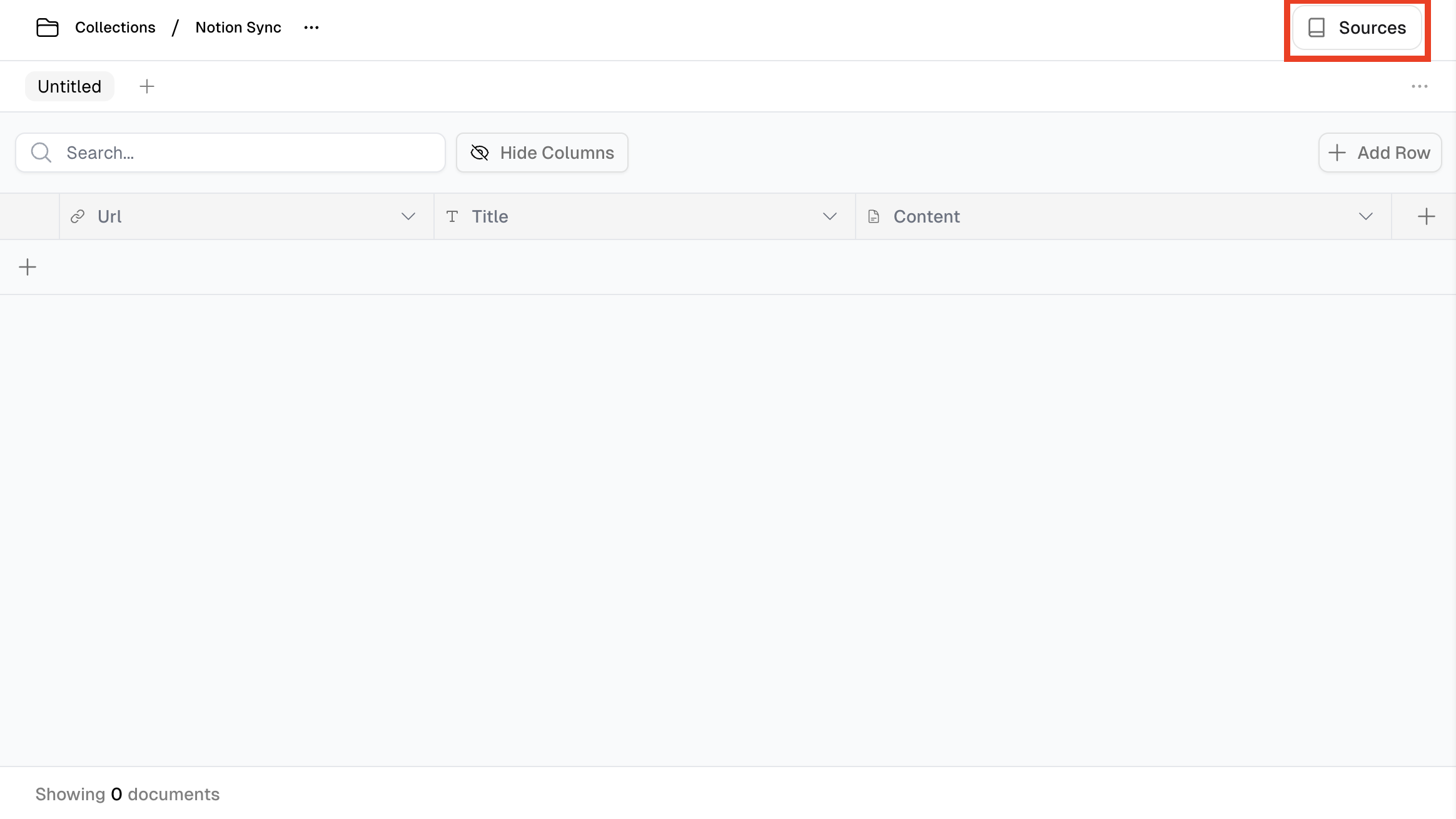1456x819 pixels.
Task: Click the Content document icon in header
Action: 874,216
